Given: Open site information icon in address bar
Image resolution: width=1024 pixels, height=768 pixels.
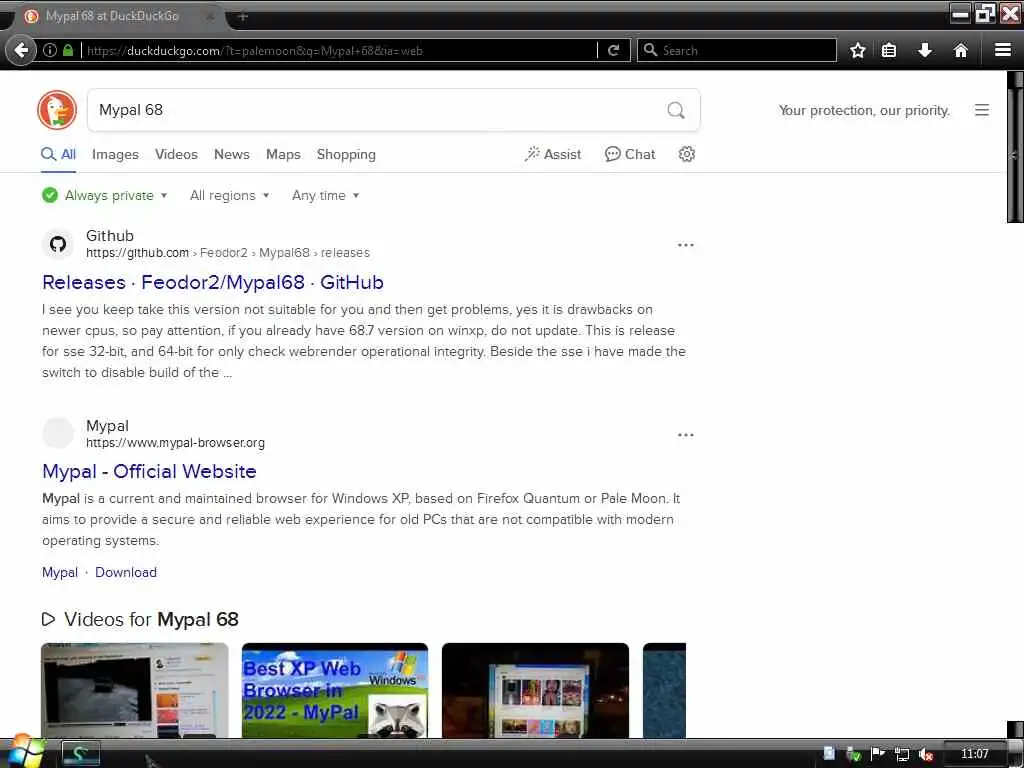Looking at the screenshot, I should 50,50.
